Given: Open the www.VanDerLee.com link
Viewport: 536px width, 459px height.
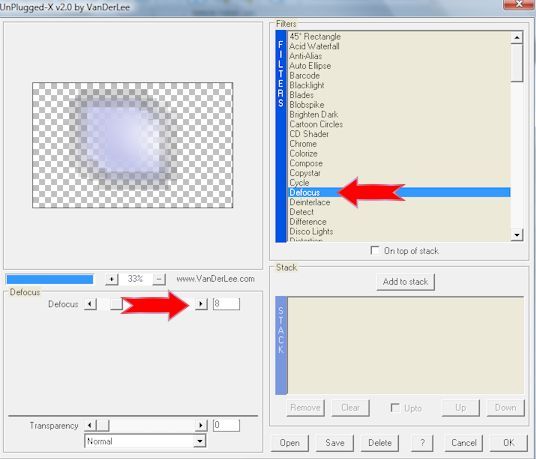Looking at the screenshot, I should (x=215, y=279).
